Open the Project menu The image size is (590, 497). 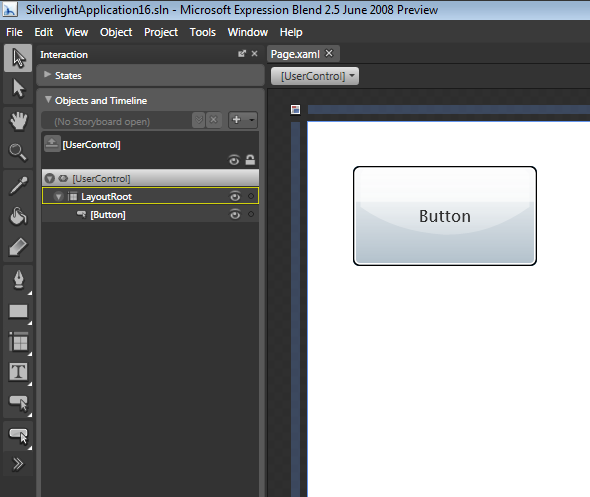pyautogui.click(x=161, y=32)
